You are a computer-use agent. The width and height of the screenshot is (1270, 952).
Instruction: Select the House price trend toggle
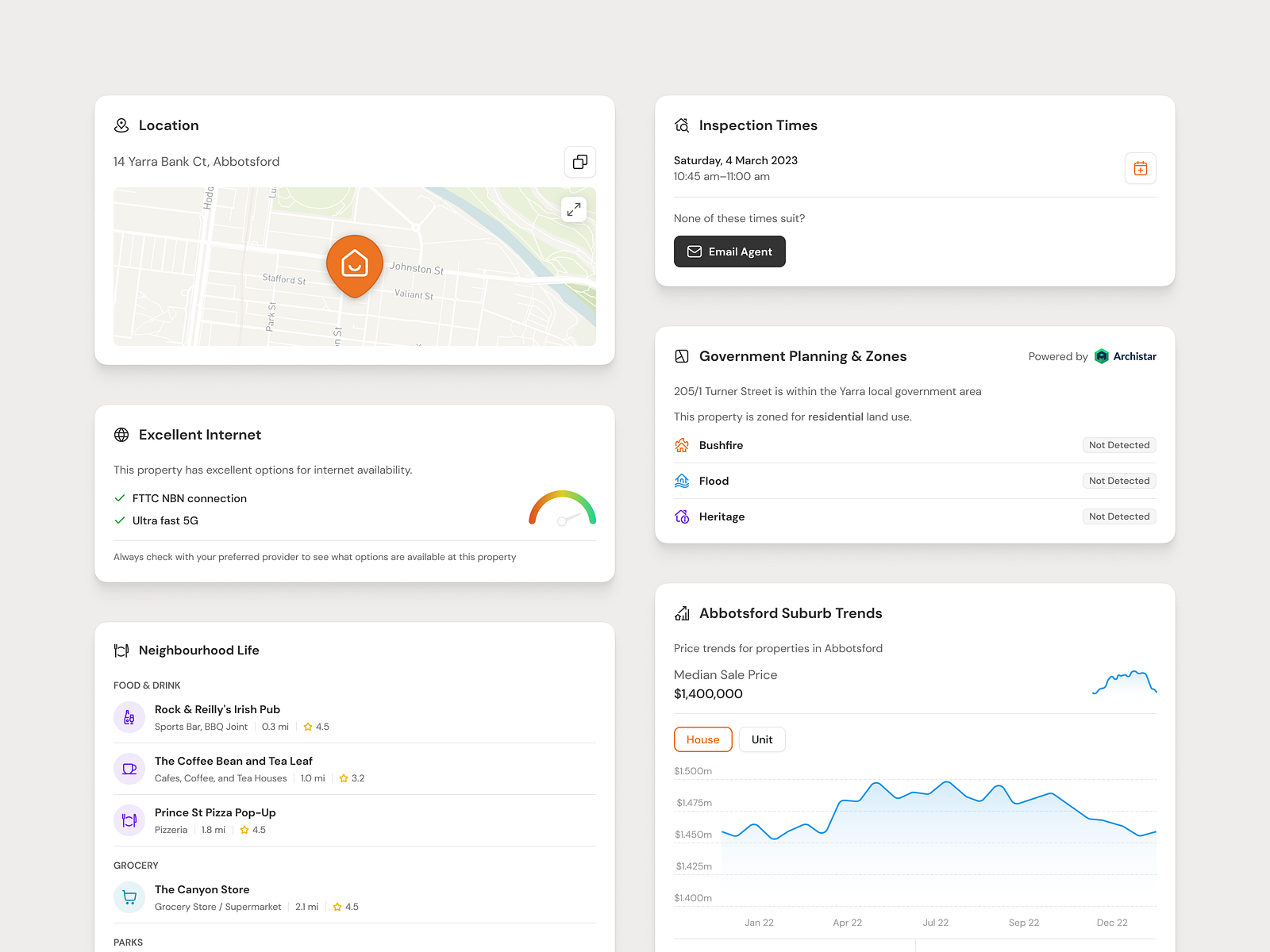702,739
